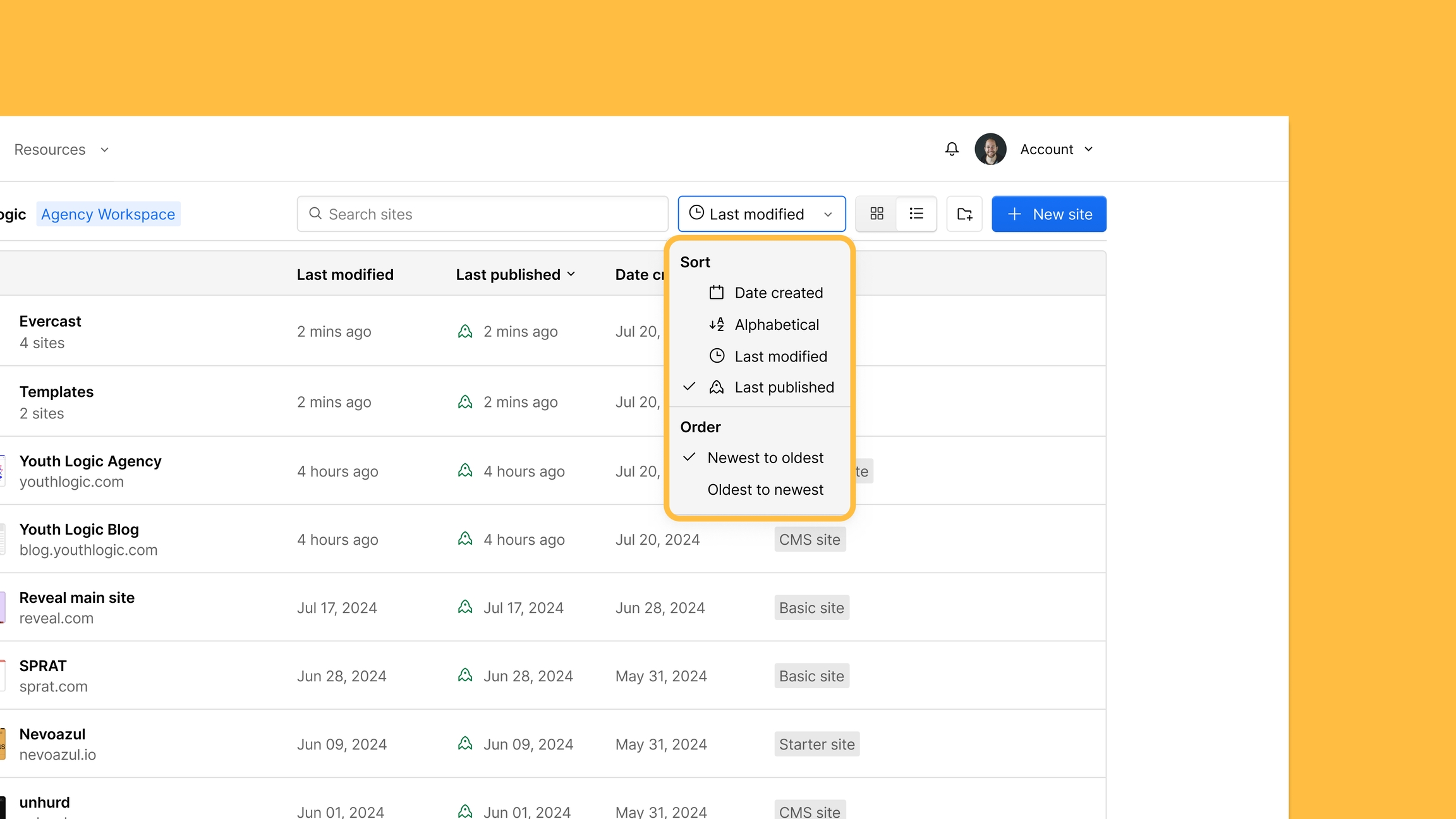Expand the Account menu
Image resolution: width=1456 pixels, height=819 pixels.
1055,149
